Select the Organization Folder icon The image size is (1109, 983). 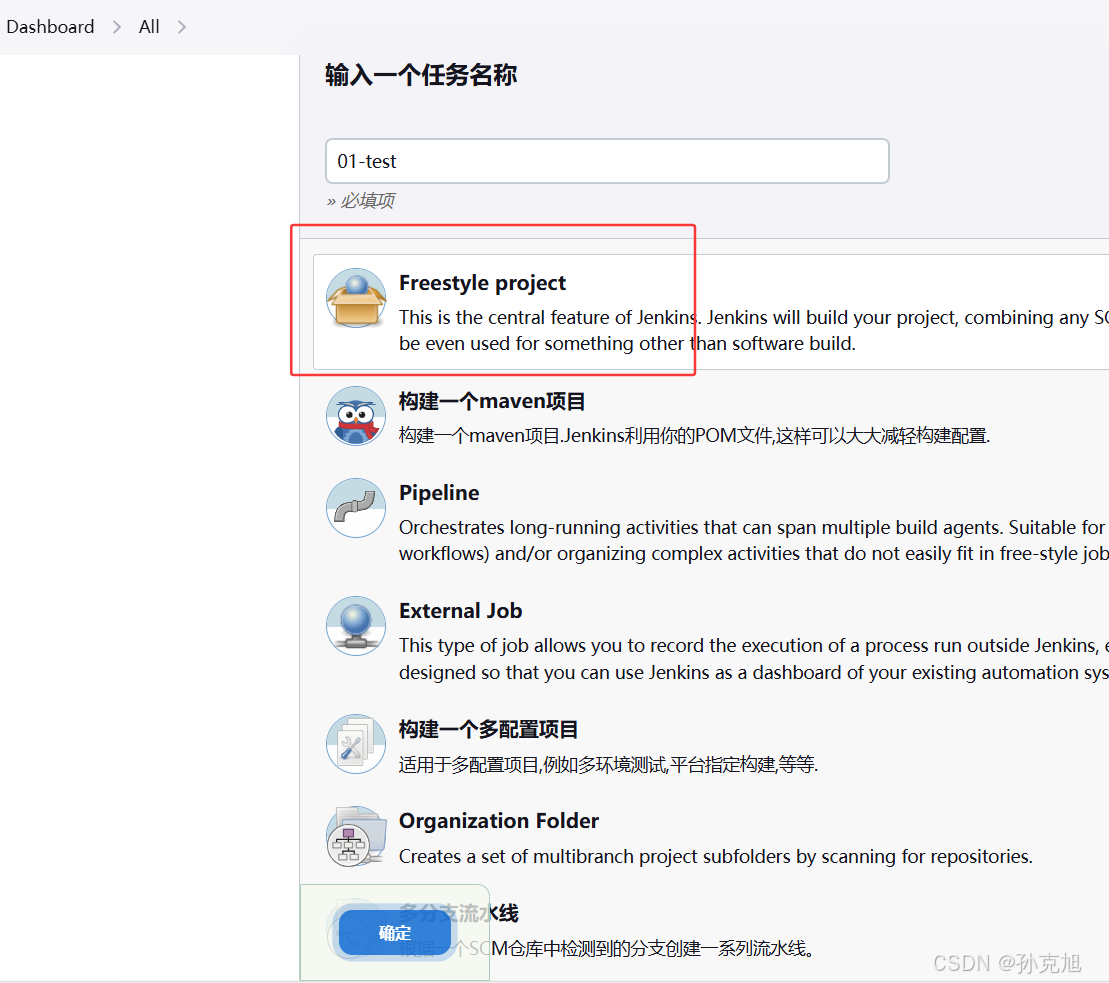[x=356, y=837]
